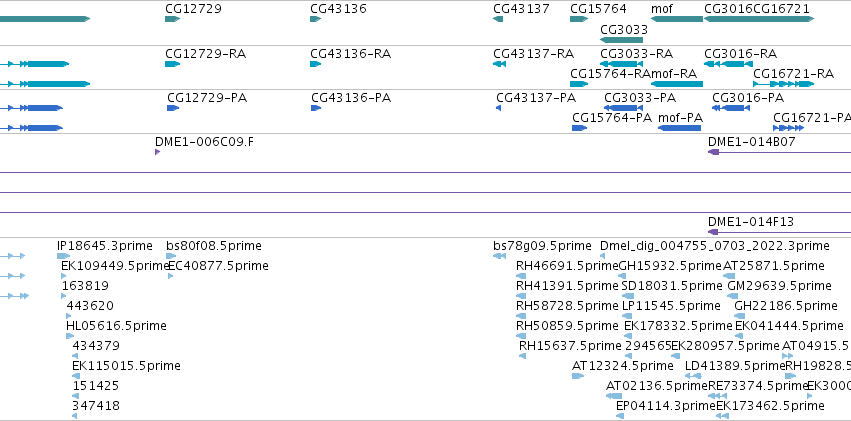Viewport: 851px width, 421px height.
Task: Select the CG3033-RA transcript glyph
Action: pos(621,64)
